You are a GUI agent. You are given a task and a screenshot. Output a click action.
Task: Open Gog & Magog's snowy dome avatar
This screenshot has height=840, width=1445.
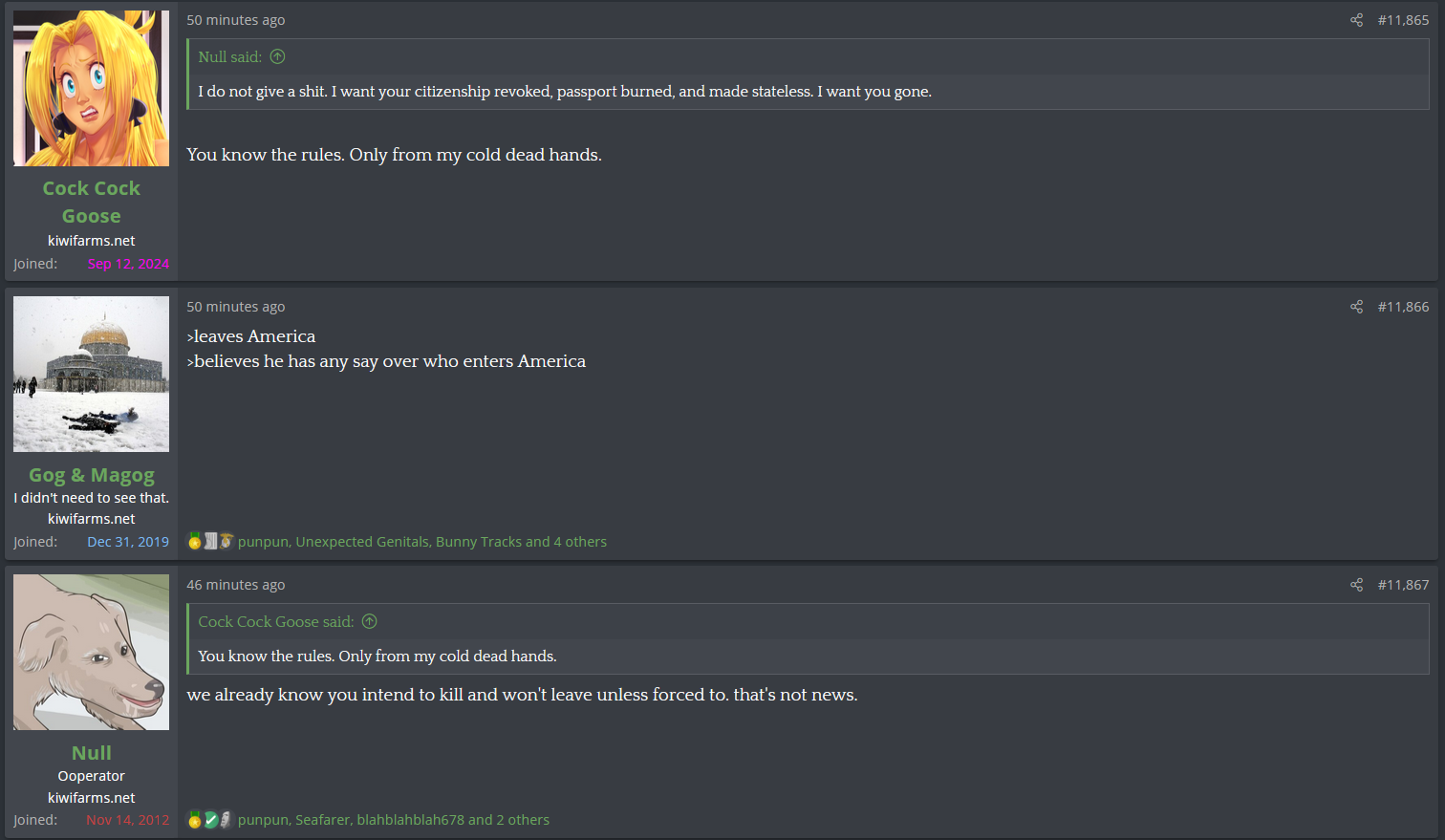coord(91,374)
